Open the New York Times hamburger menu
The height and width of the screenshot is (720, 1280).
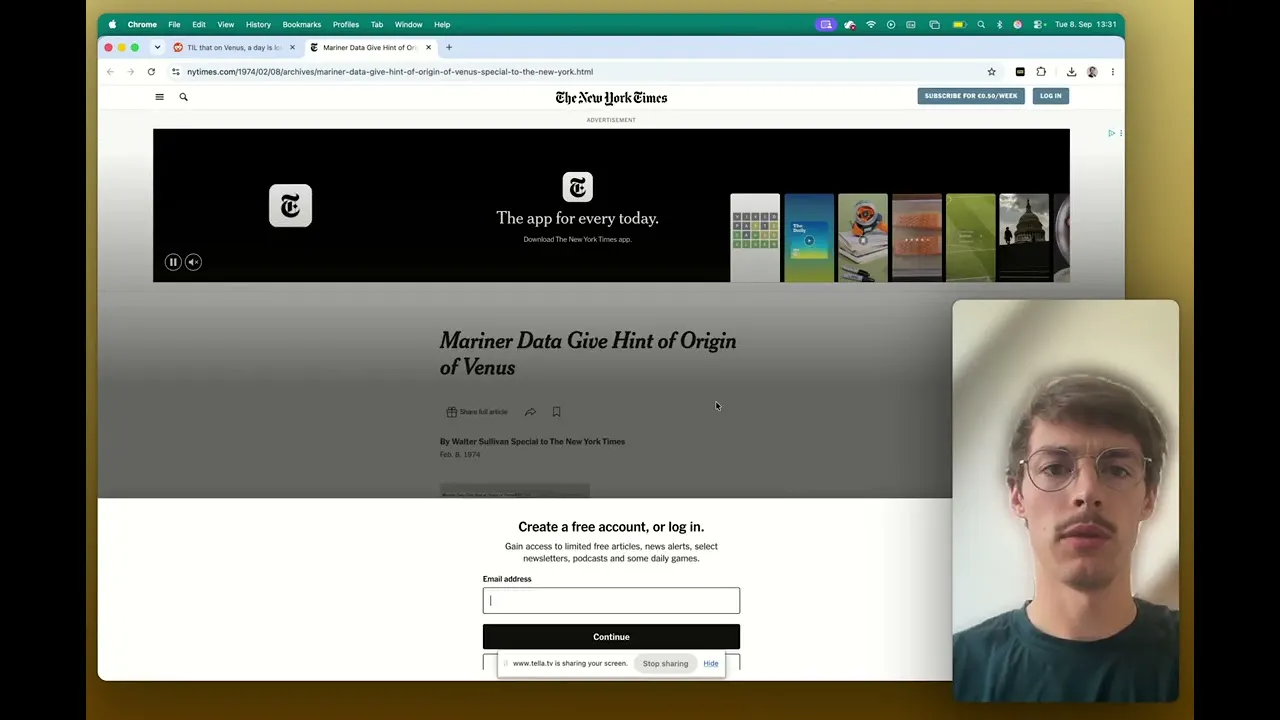(159, 97)
